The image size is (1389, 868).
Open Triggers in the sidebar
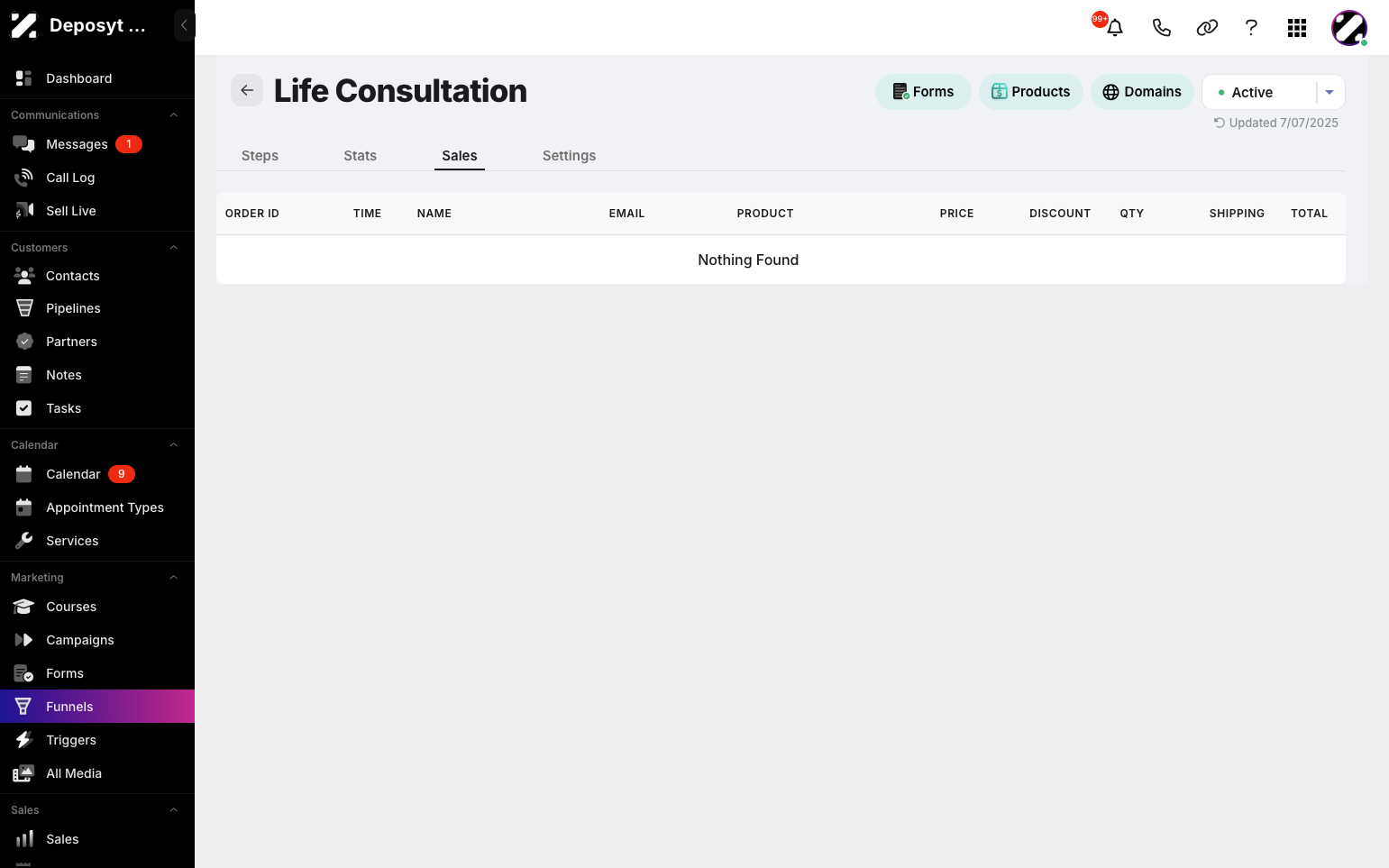97,740
